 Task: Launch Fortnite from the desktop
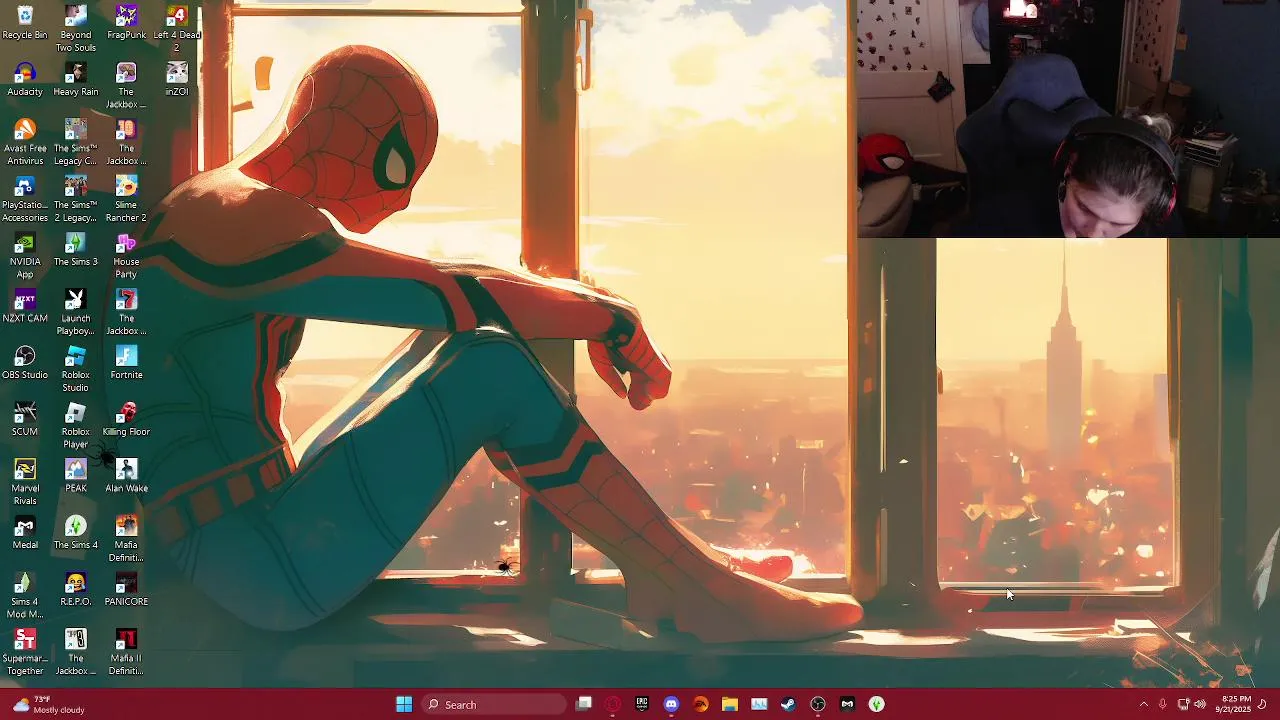[126, 363]
